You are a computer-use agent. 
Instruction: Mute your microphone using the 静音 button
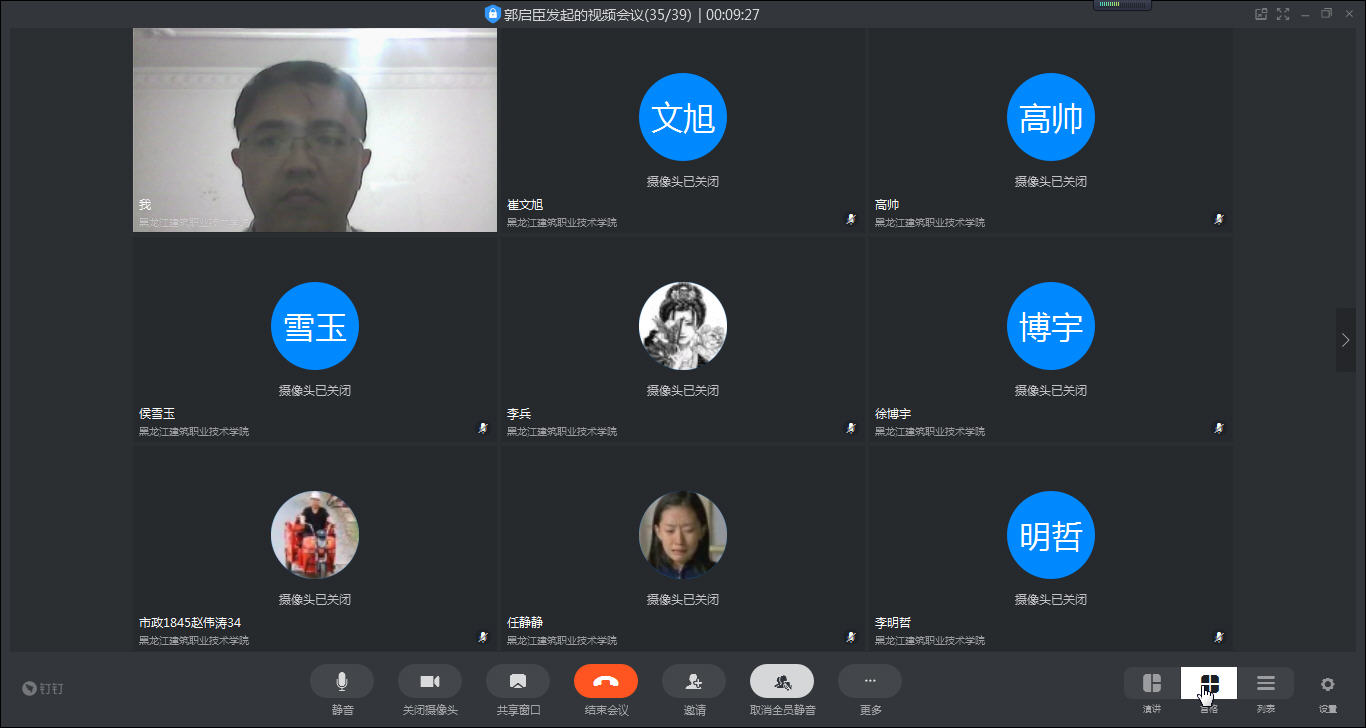[x=341, y=690]
